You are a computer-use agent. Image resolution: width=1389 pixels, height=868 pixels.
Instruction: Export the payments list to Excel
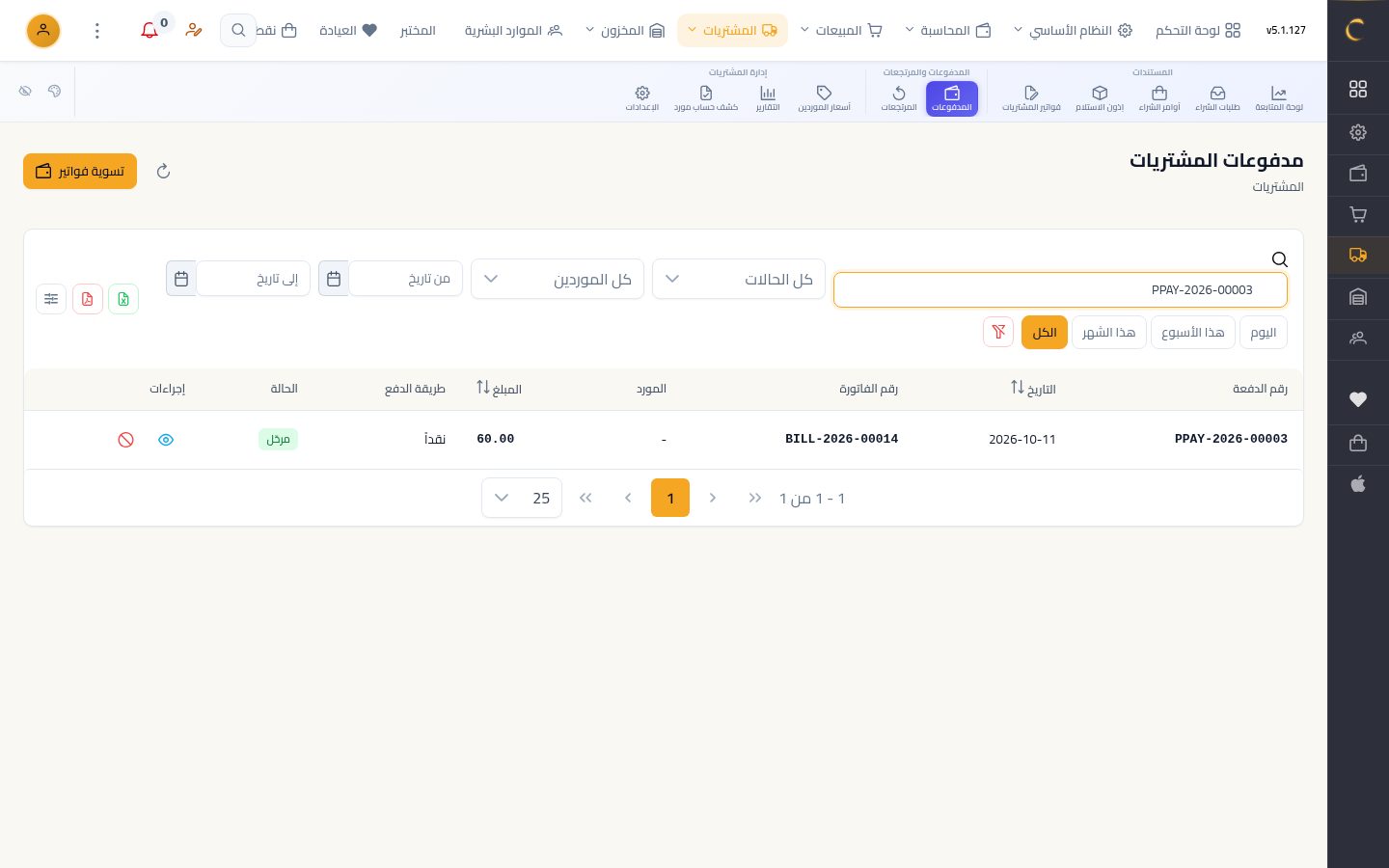pyautogui.click(x=123, y=299)
